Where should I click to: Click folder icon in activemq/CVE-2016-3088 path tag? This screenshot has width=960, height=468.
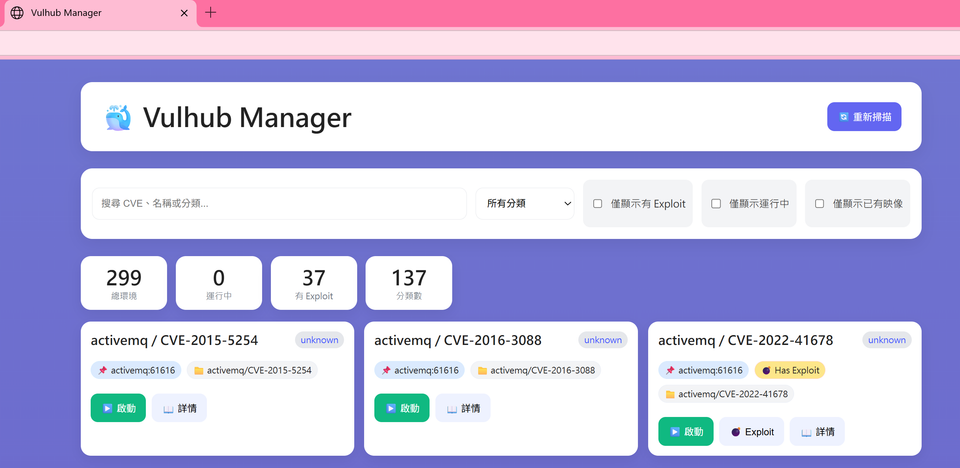click(482, 370)
